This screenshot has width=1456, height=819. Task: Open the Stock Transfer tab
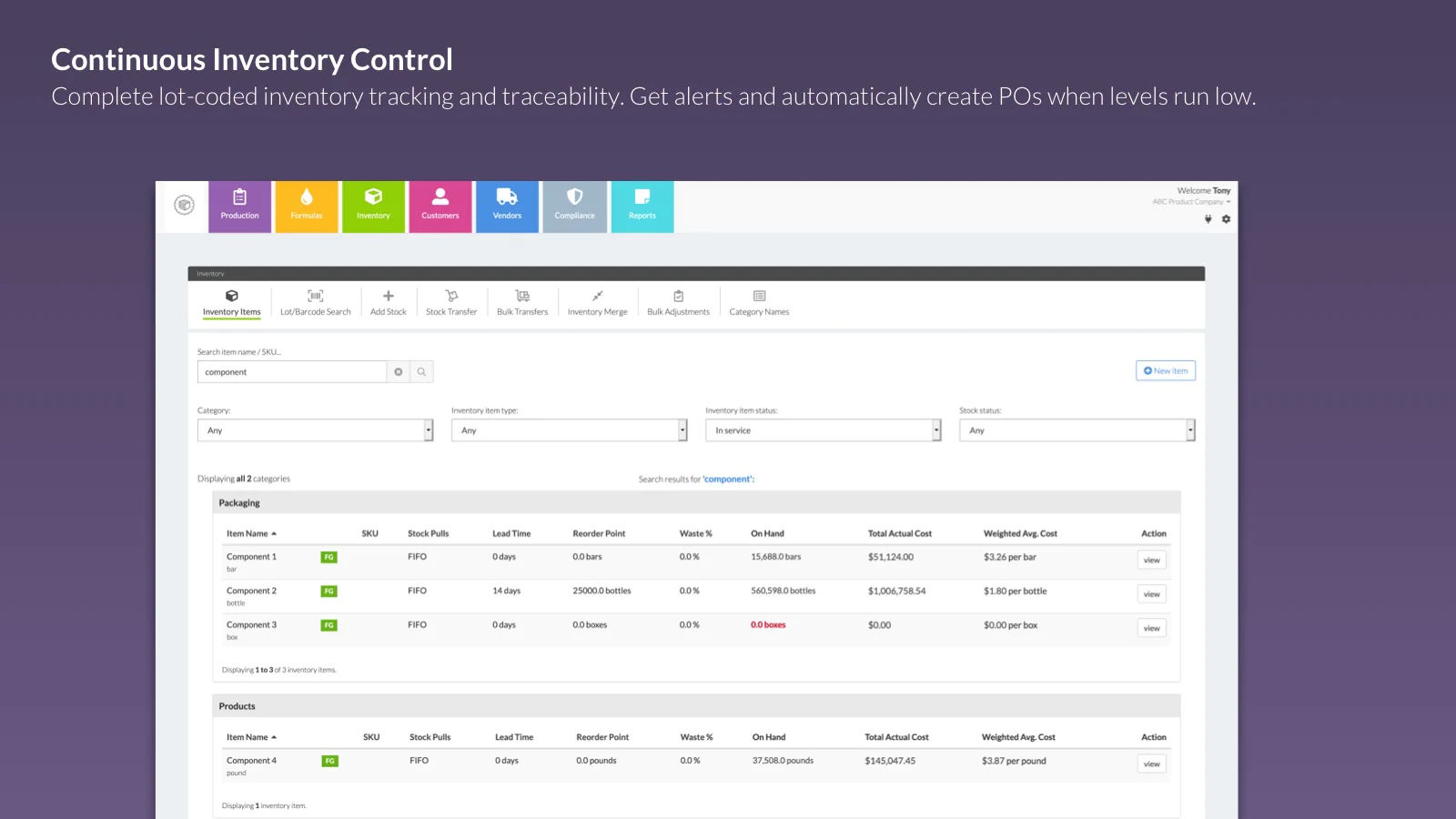(x=451, y=303)
